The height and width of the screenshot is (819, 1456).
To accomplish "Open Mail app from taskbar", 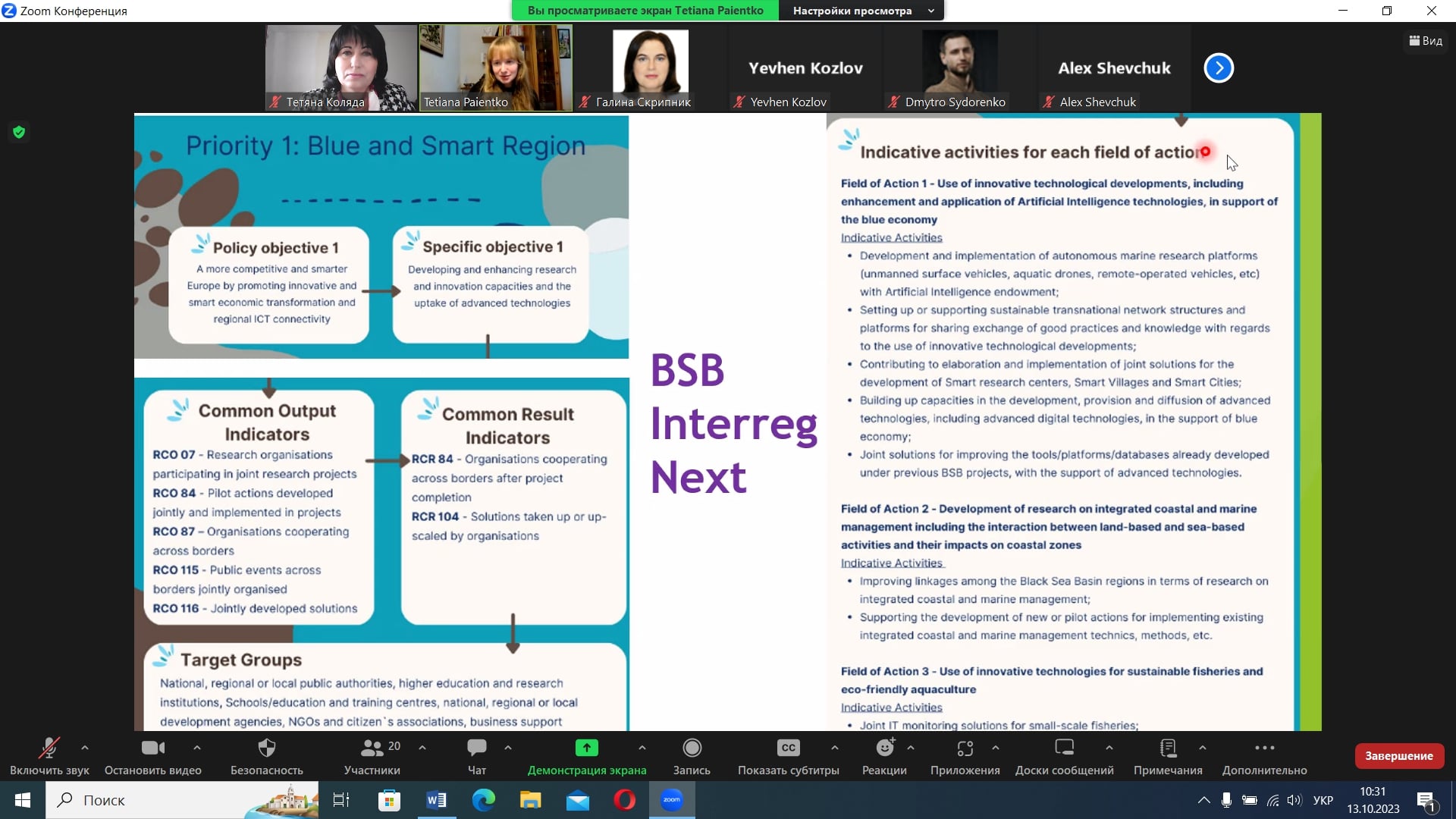I will (578, 800).
